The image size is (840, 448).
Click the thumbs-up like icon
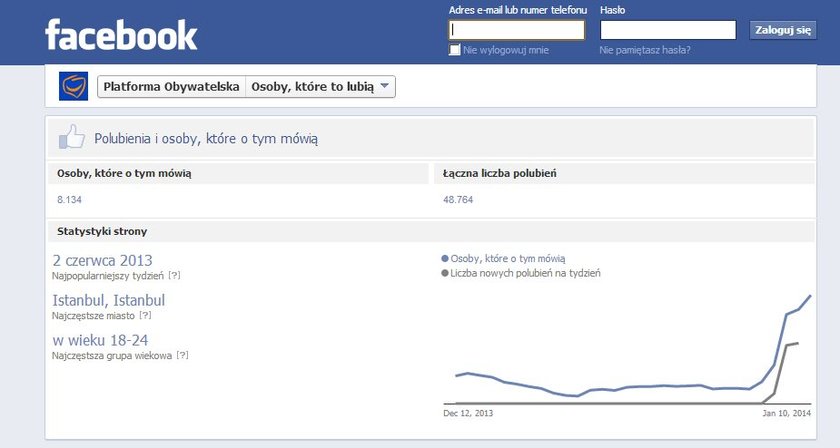pos(71,139)
